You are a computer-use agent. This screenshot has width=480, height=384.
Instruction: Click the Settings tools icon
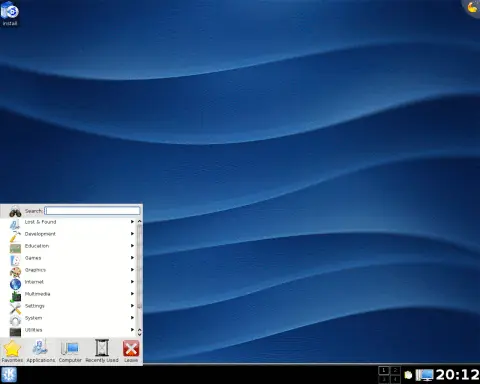tap(15, 308)
